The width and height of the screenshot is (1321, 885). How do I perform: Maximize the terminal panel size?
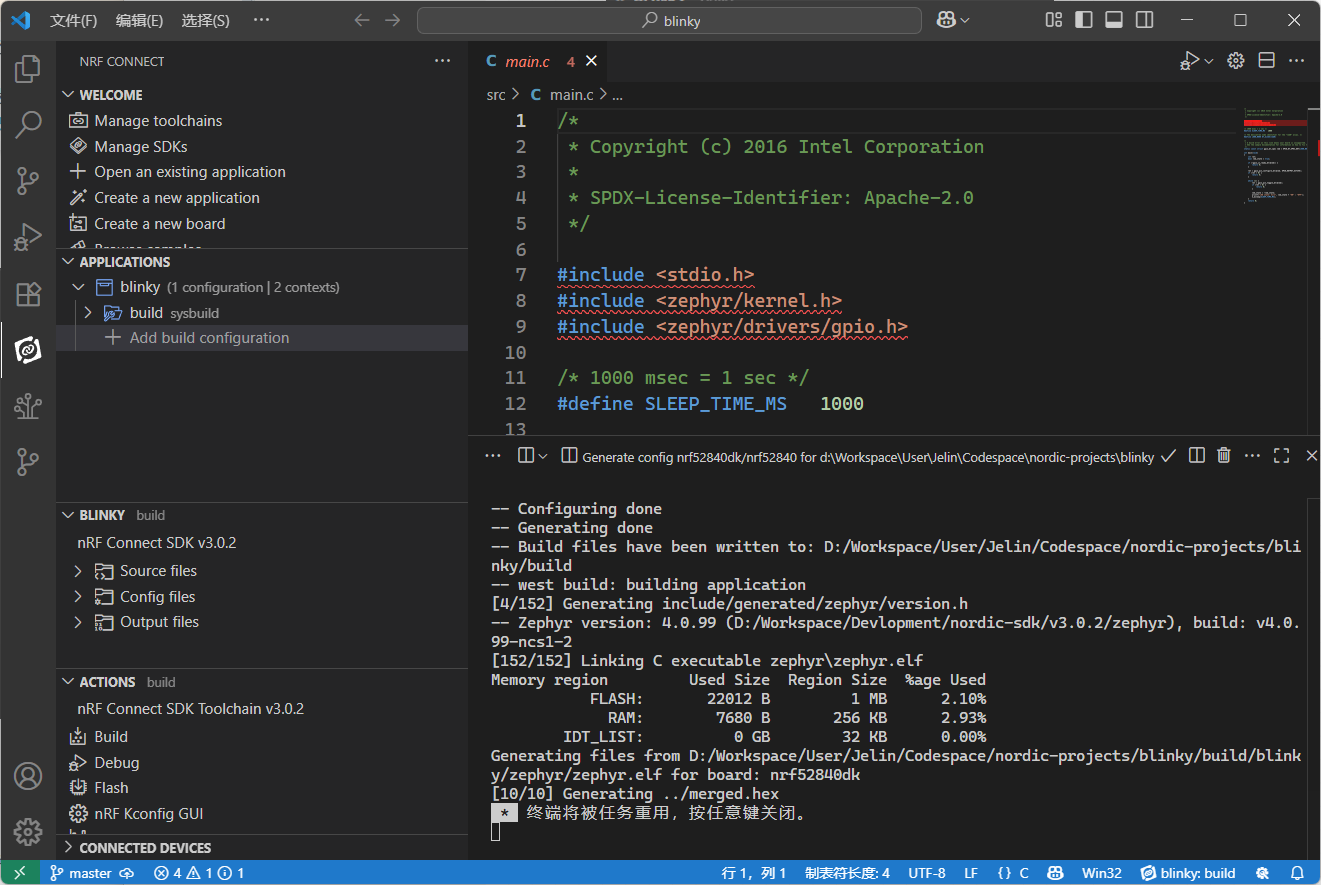1281,456
